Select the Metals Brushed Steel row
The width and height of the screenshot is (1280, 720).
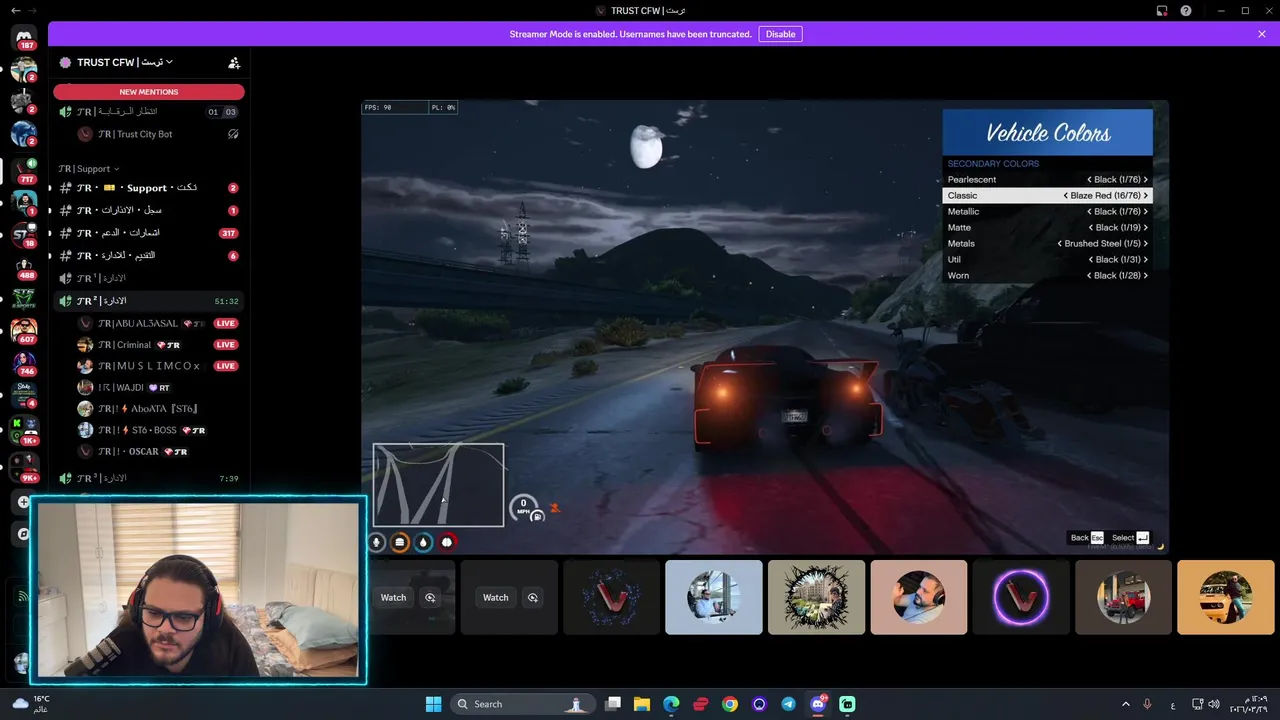(1047, 243)
